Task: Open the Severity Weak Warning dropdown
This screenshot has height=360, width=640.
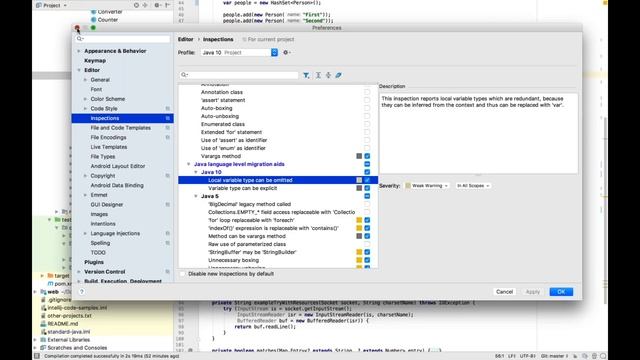Action: [427, 186]
